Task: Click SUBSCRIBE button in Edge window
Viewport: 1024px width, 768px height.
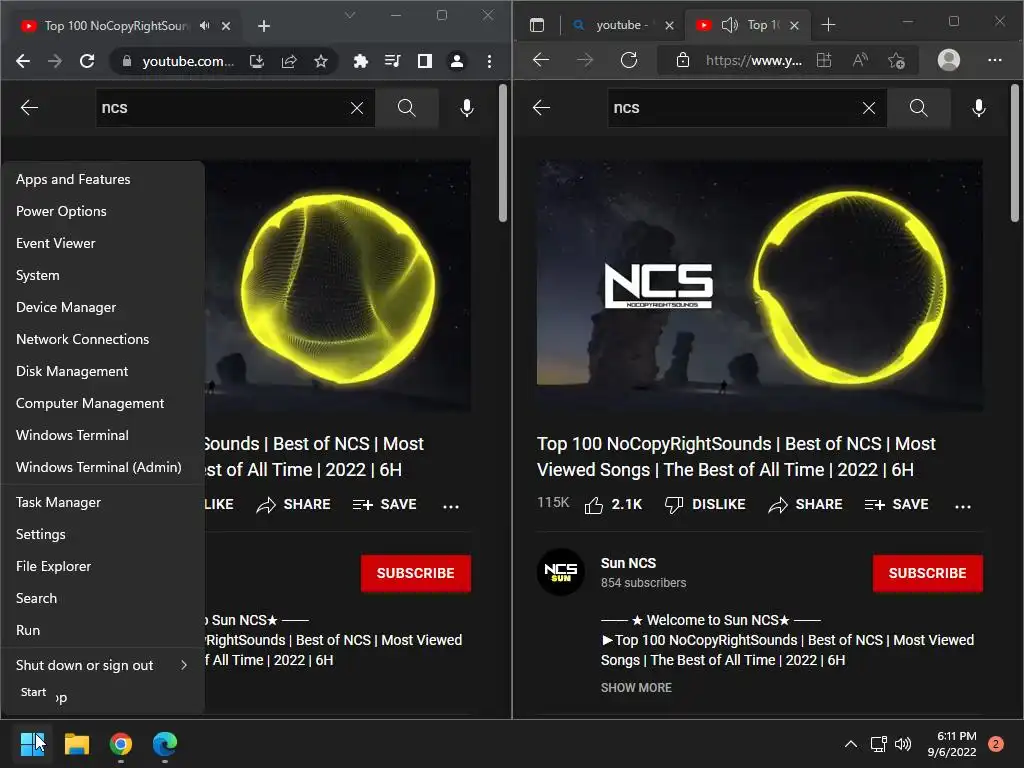Action: (927, 573)
